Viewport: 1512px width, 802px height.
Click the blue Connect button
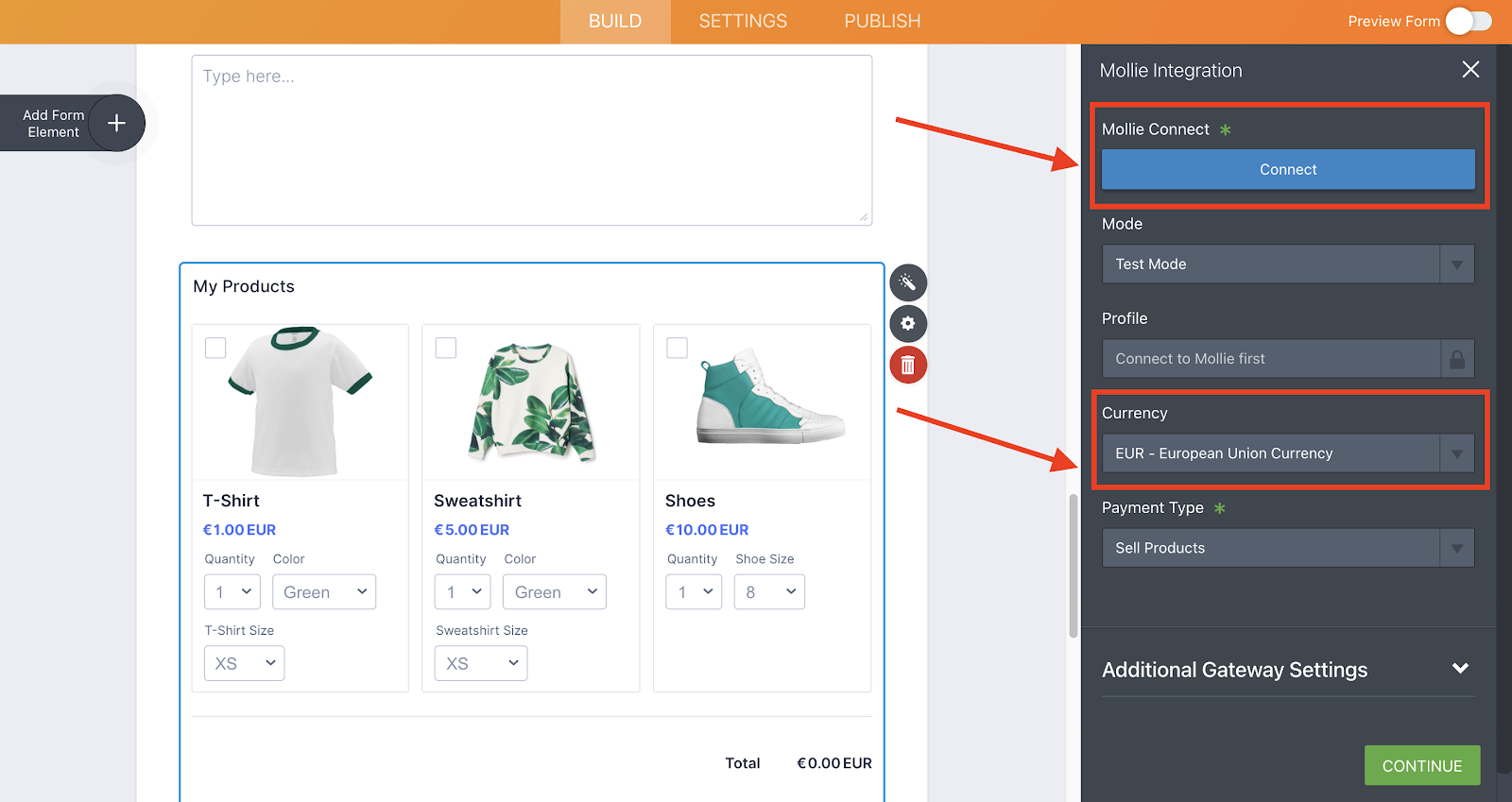coord(1288,170)
